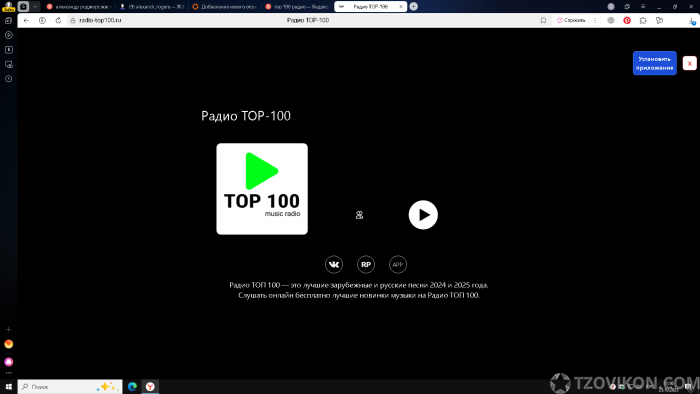Click the Установить приложение button
Screen dimensions: 700x394
(x=654, y=63)
